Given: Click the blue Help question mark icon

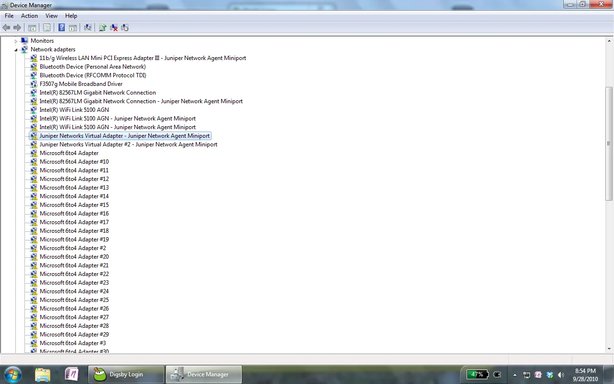Looking at the screenshot, I should point(61,27).
